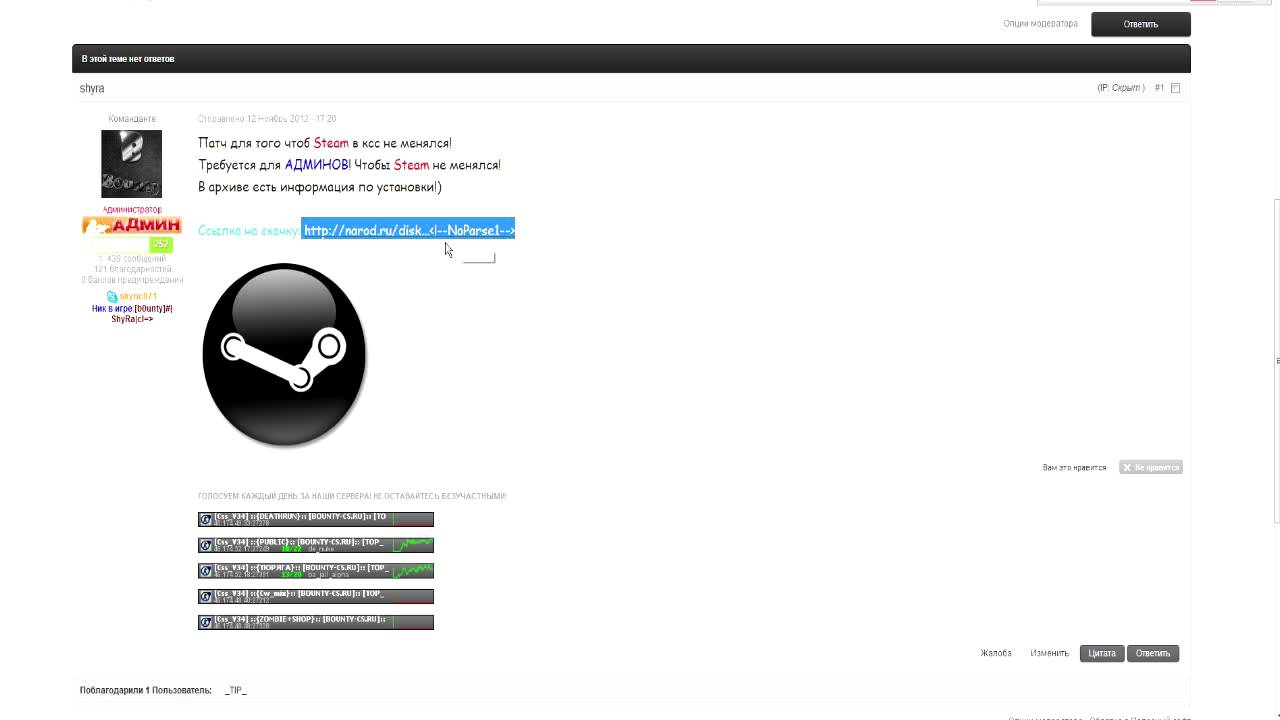
Task: Open shyra author profile name
Action: (x=92, y=88)
